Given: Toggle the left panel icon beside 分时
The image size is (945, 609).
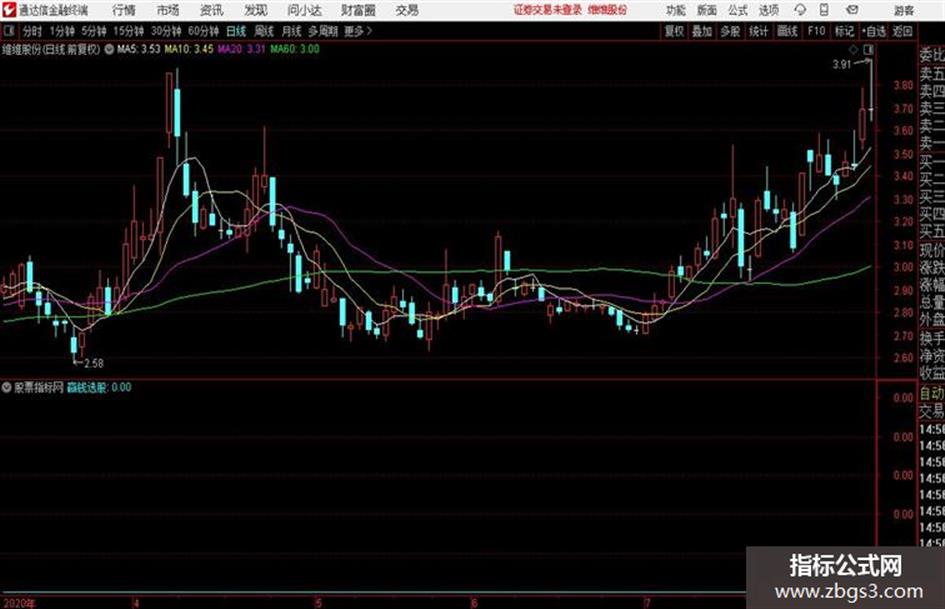Looking at the screenshot, I should [9, 31].
